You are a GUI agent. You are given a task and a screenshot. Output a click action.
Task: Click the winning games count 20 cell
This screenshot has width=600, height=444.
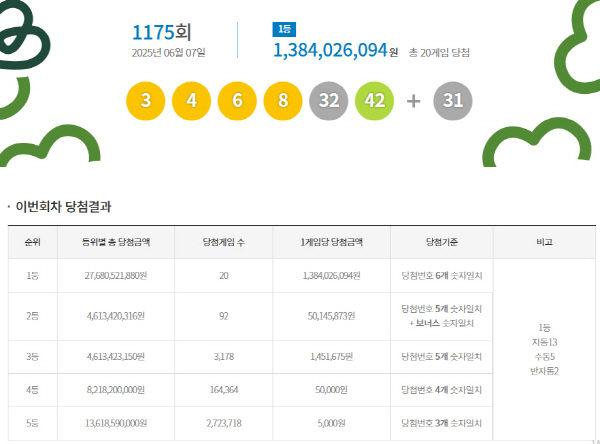point(224,276)
